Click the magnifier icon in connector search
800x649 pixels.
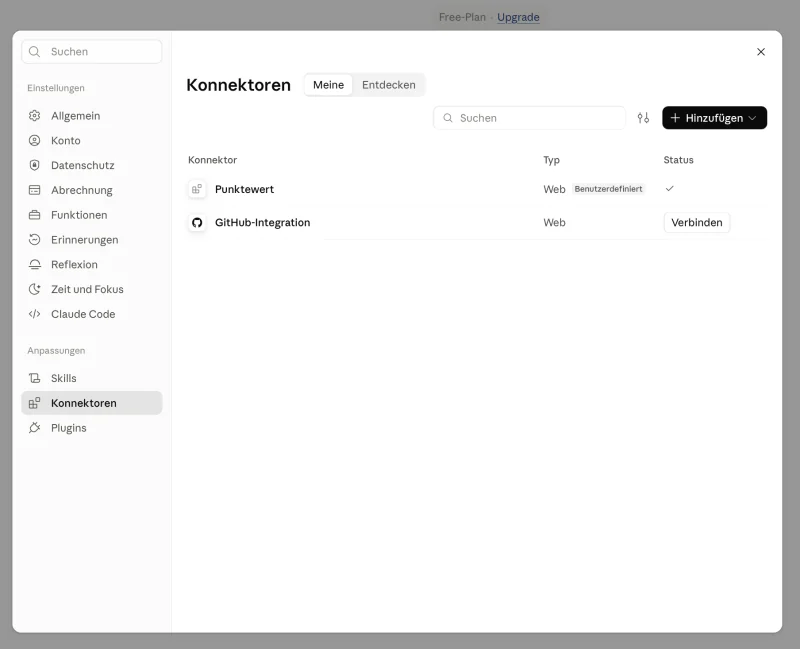pyautogui.click(x=447, y=118)
